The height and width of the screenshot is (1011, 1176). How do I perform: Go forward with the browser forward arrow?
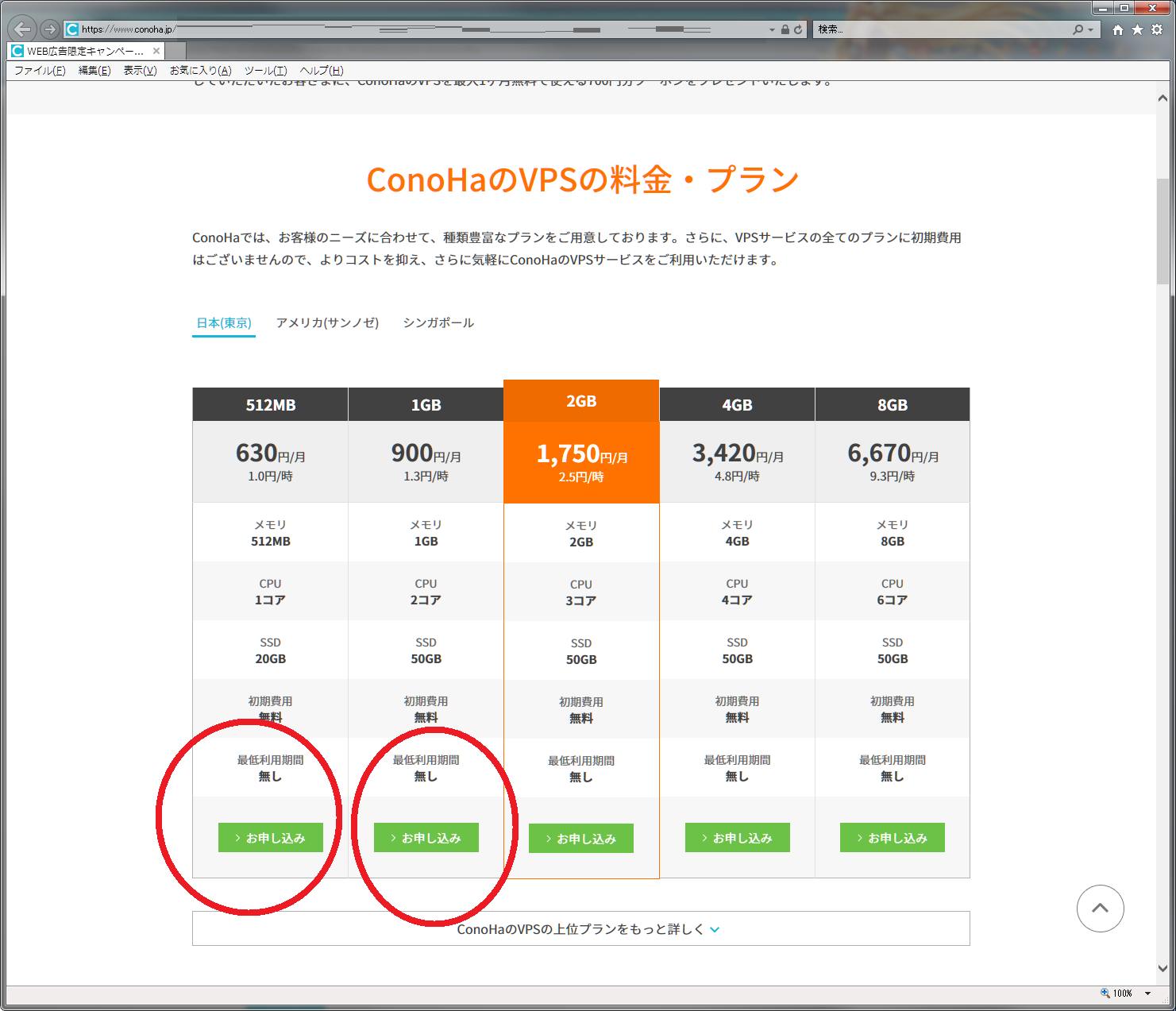[50, 29]
